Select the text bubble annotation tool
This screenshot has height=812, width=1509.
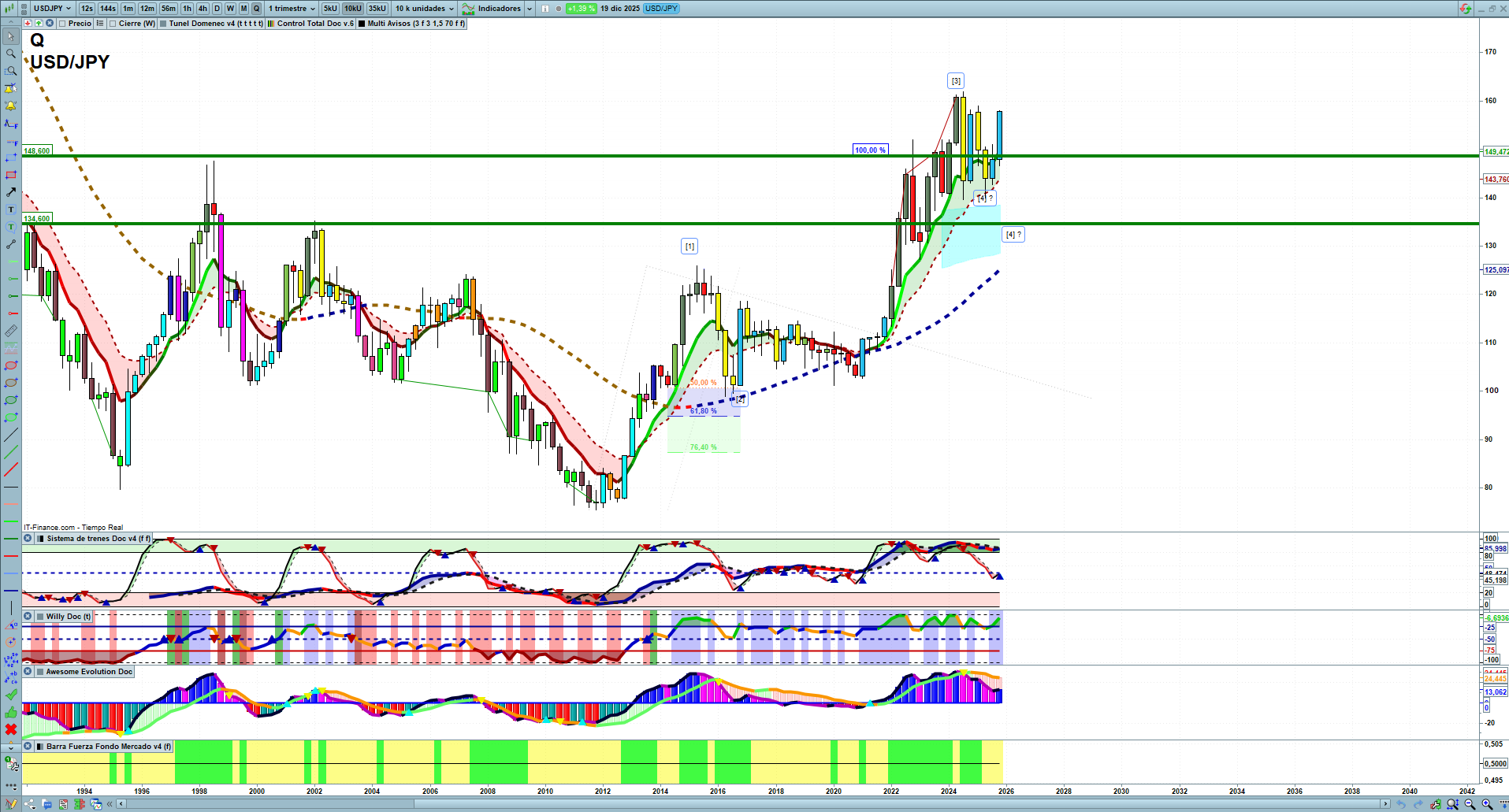click(x=11, y=227)
